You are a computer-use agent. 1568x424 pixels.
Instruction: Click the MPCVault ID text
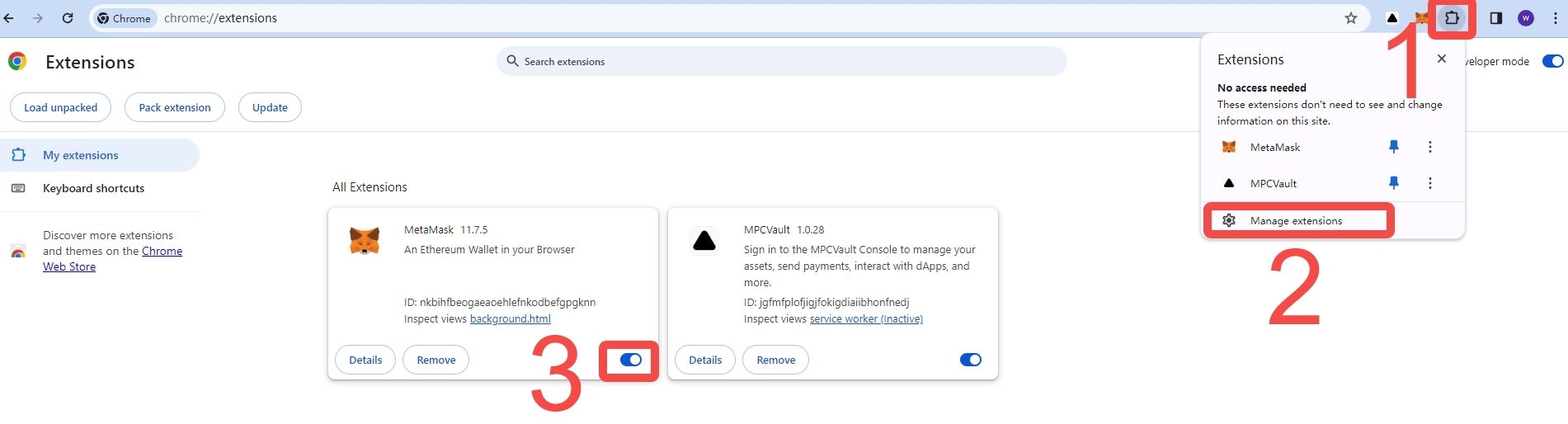click(x=826, y=303)
